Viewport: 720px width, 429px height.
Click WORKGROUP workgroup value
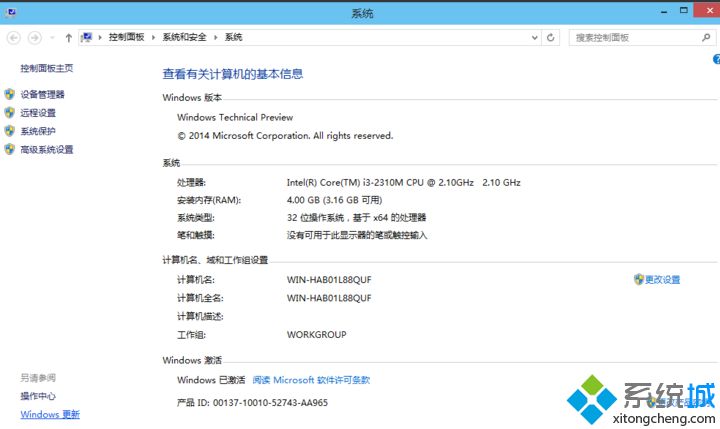point(316,334)
